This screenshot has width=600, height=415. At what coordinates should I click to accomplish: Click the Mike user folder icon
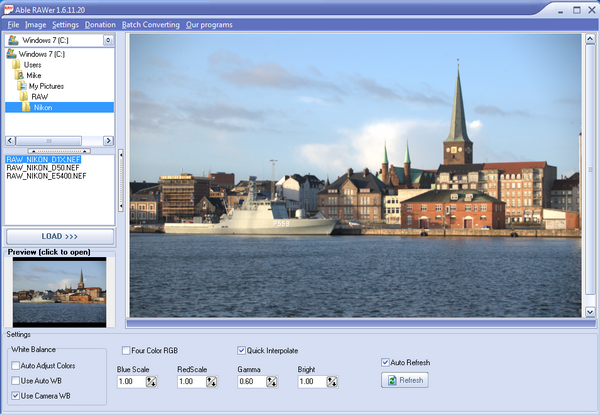coord(19,75)
